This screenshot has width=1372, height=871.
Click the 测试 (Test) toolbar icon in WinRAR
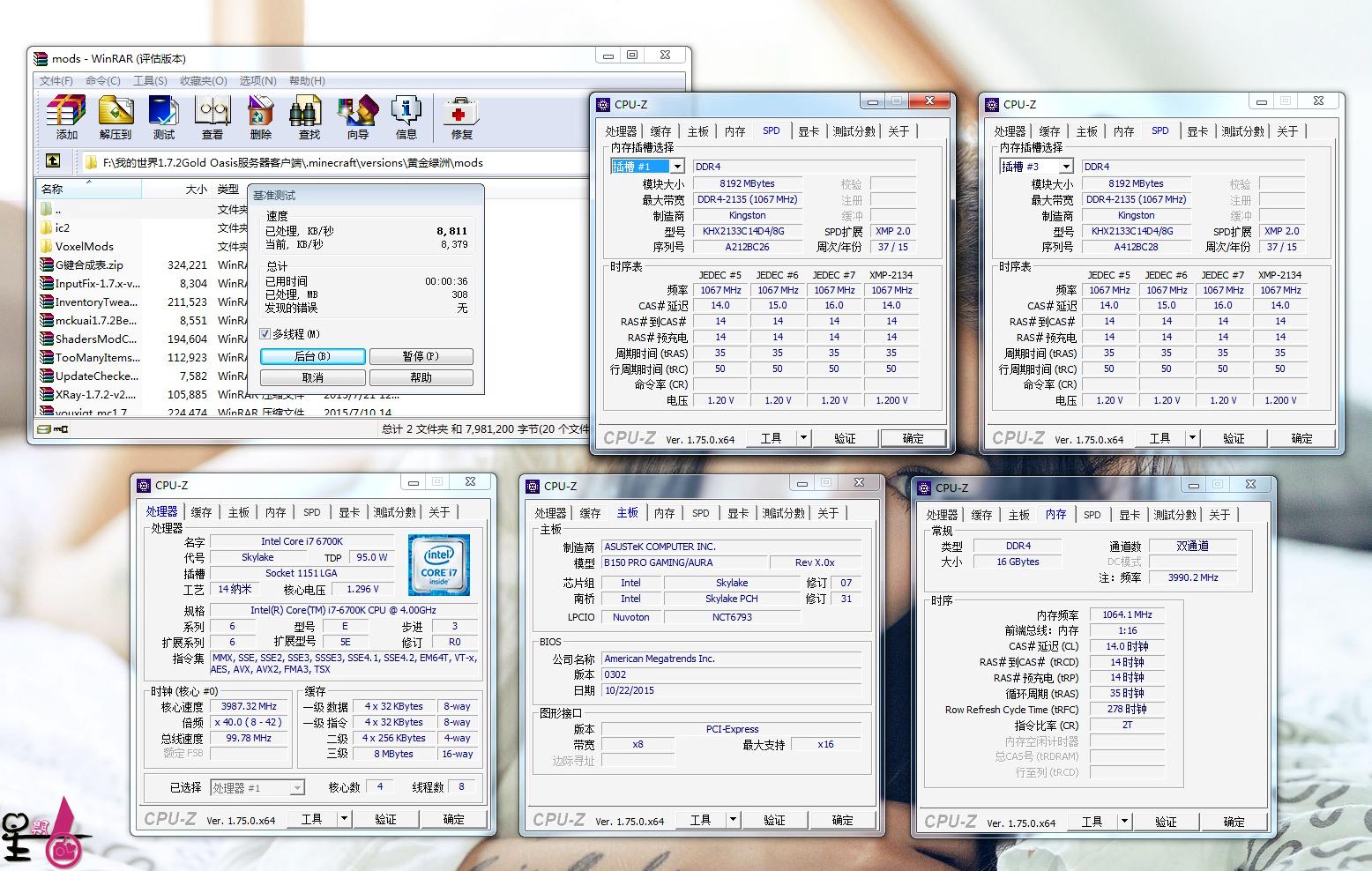point(163,112)
